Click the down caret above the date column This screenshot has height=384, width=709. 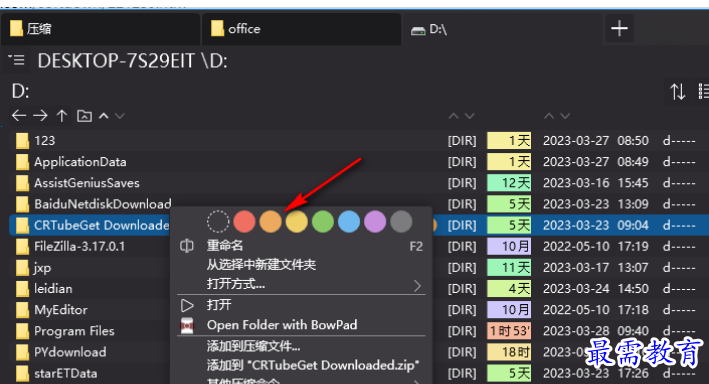point(565,116)
